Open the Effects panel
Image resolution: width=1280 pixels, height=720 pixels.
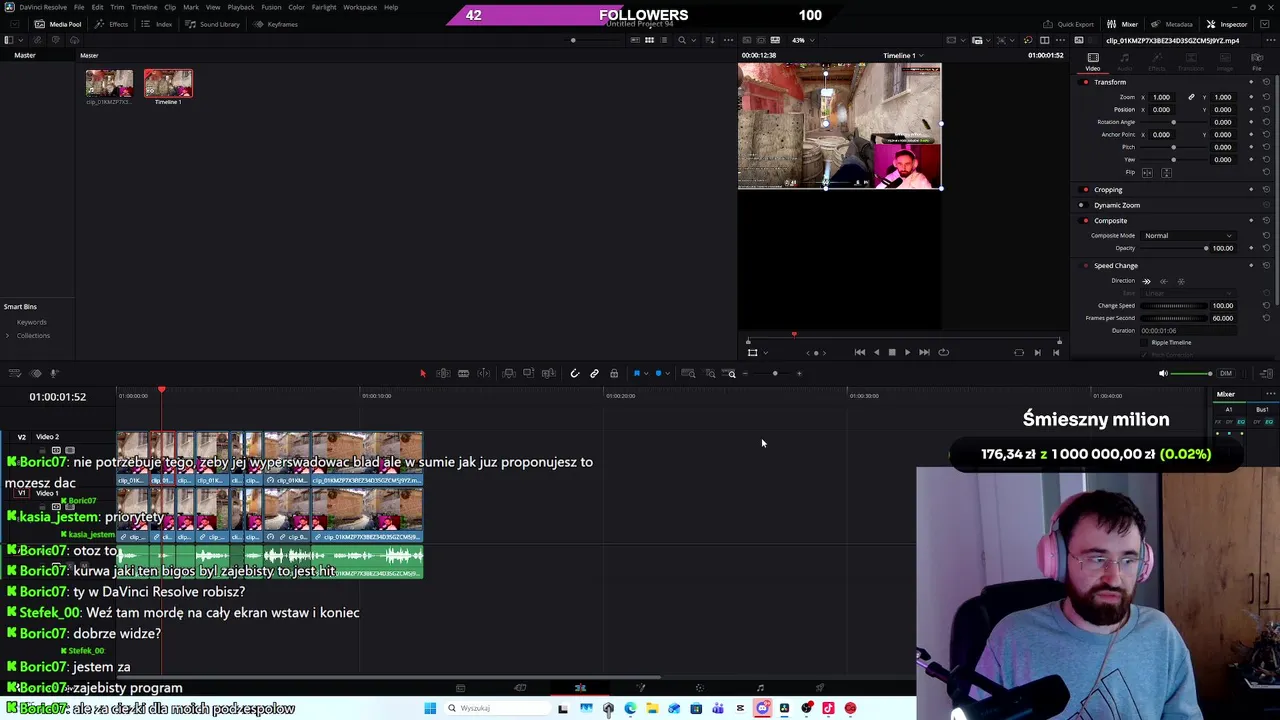click(x=112, y=24)
